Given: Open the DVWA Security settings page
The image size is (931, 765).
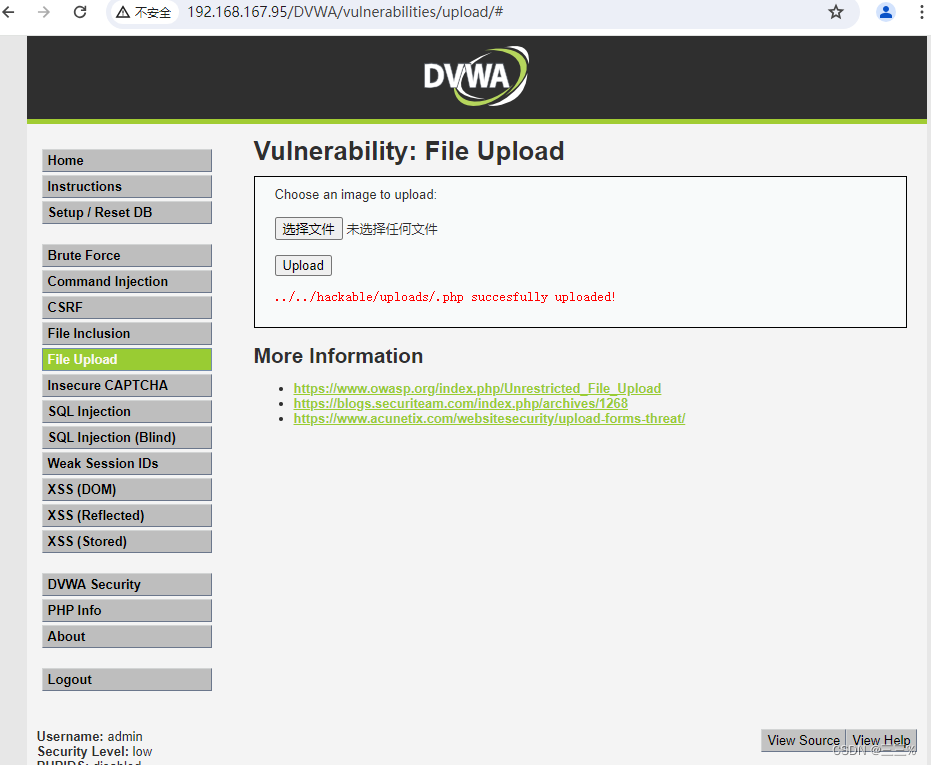Looking at the screenshot, I should coord(127,584).
